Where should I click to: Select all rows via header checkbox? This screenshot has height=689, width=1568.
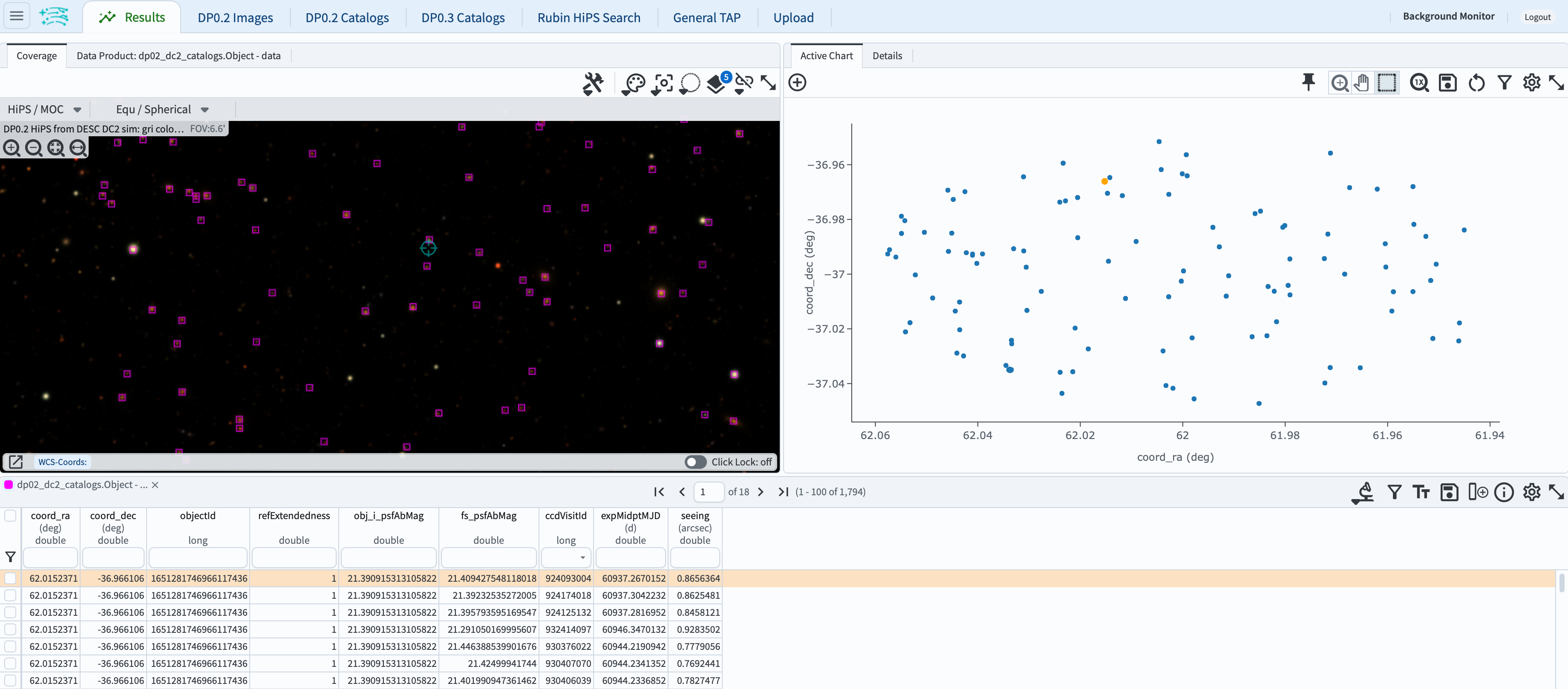coord(10,516)
